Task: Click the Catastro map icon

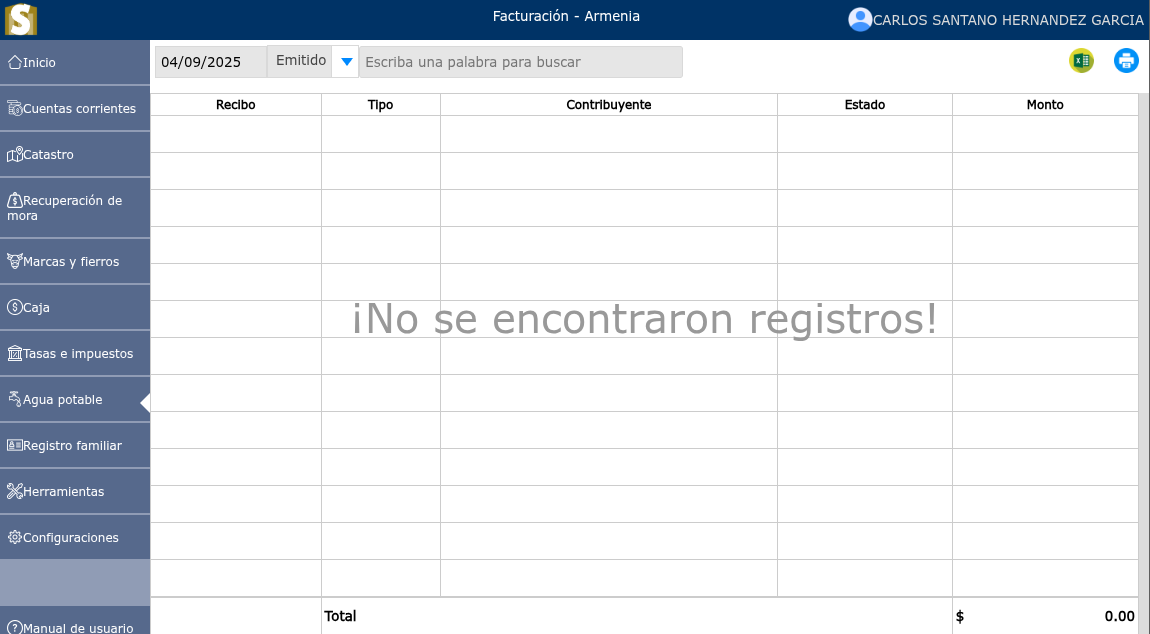Action: [x=13, y=154]
